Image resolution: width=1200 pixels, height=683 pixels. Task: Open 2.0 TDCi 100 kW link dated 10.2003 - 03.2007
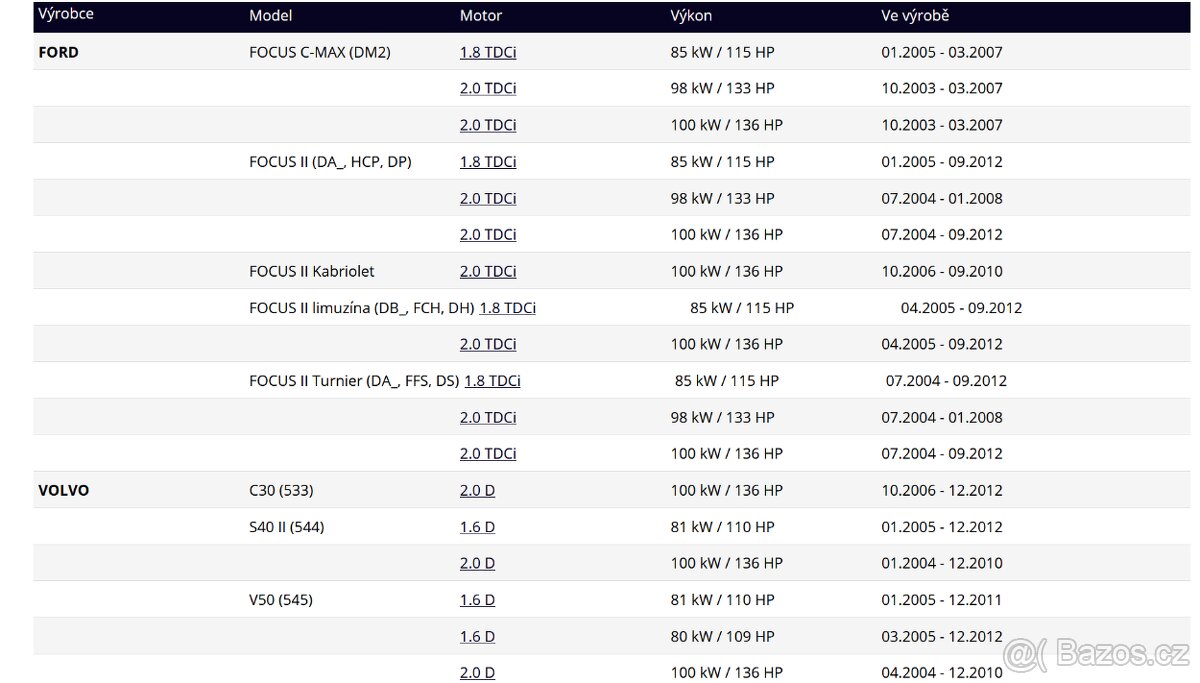tap(488, 125)
